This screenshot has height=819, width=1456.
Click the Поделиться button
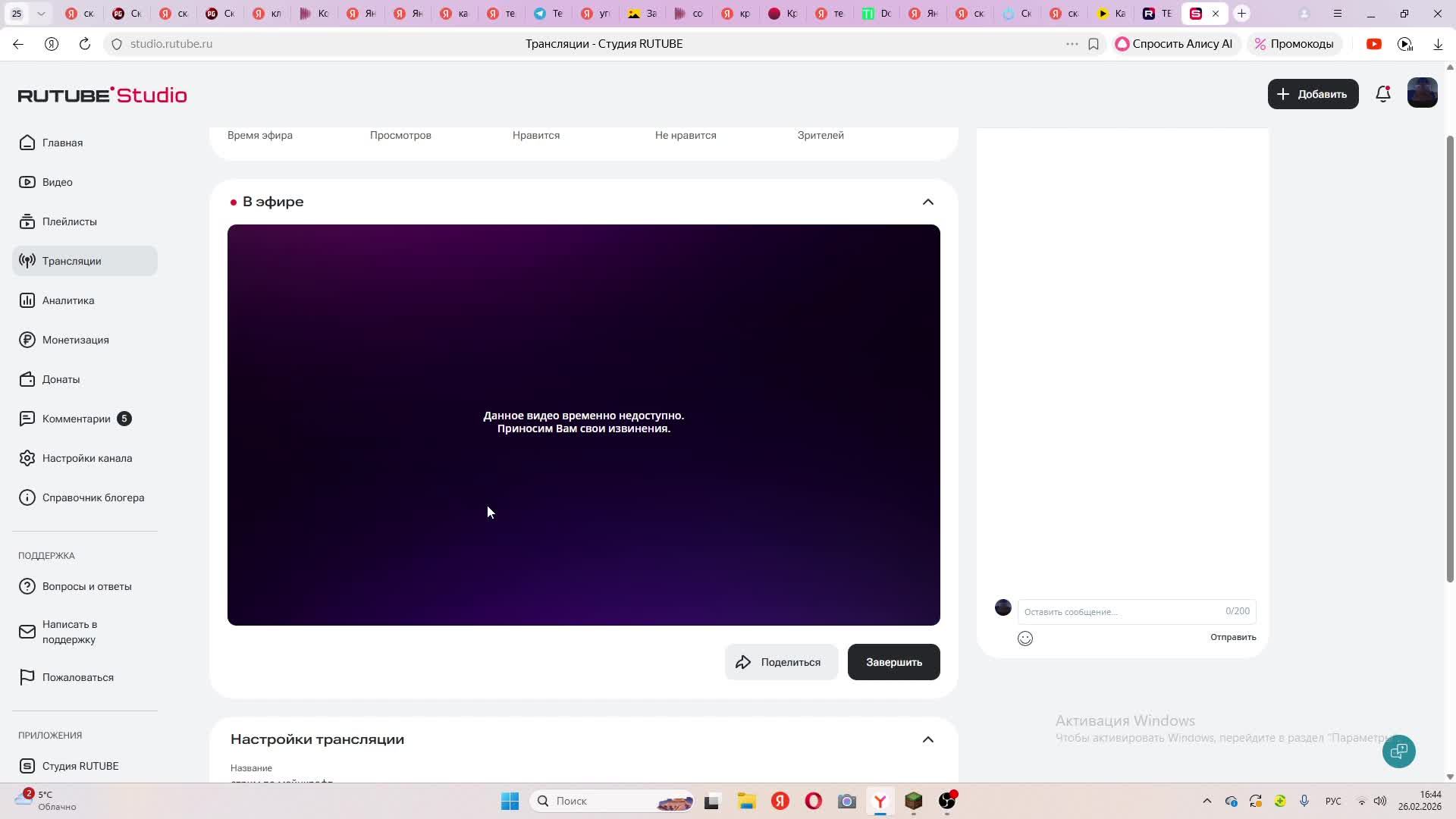pyautogui.click(x=781, y=662)
